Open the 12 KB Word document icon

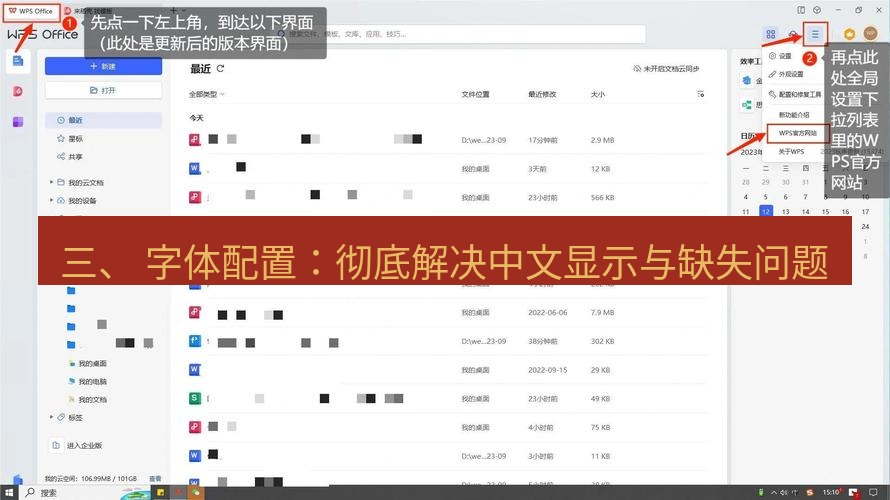pyautogui.click(x=195, y=169)
